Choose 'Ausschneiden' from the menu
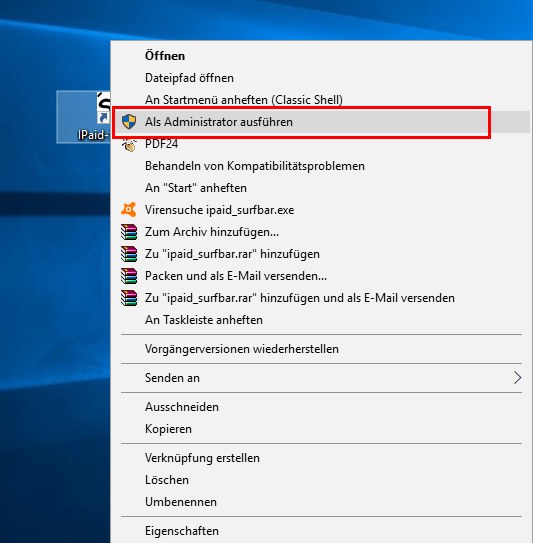 182,407
